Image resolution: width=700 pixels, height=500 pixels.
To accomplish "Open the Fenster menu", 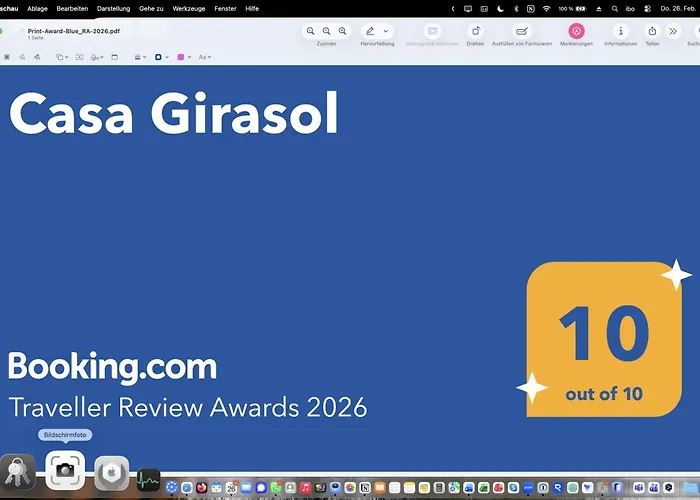I will (x=225, y=8).
